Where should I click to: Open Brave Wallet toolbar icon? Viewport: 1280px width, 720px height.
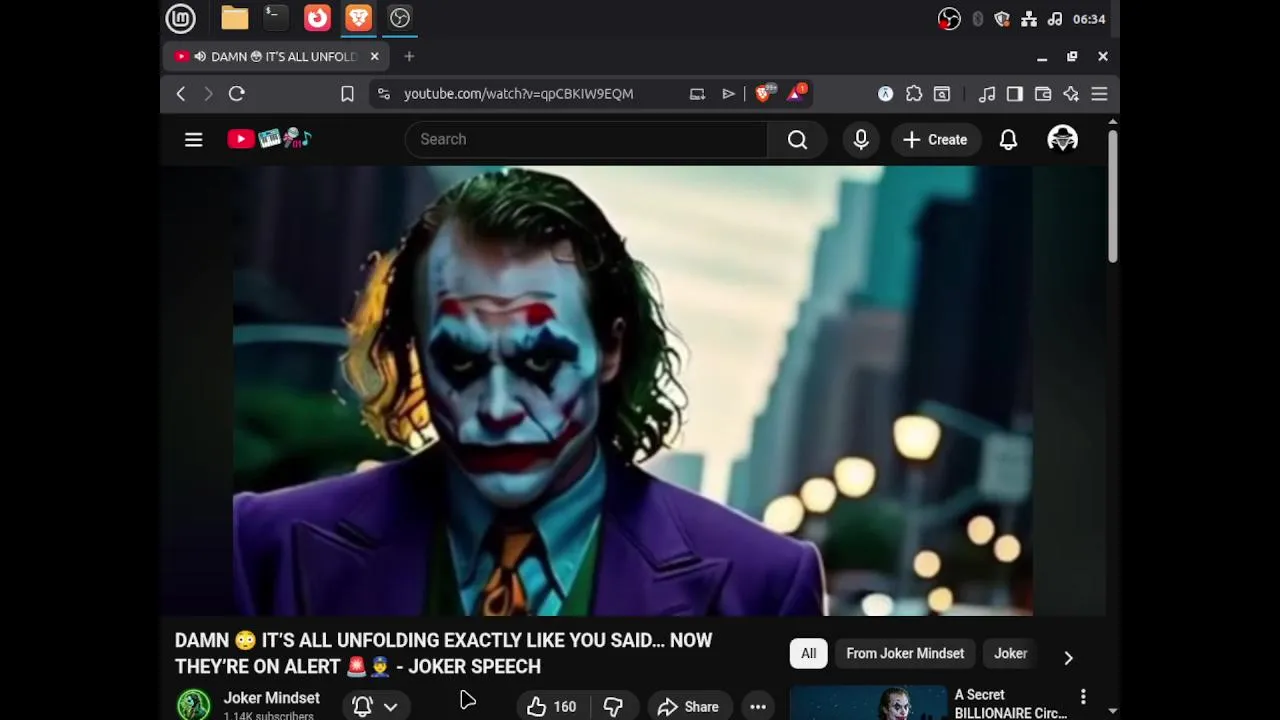pos(1043,94)
